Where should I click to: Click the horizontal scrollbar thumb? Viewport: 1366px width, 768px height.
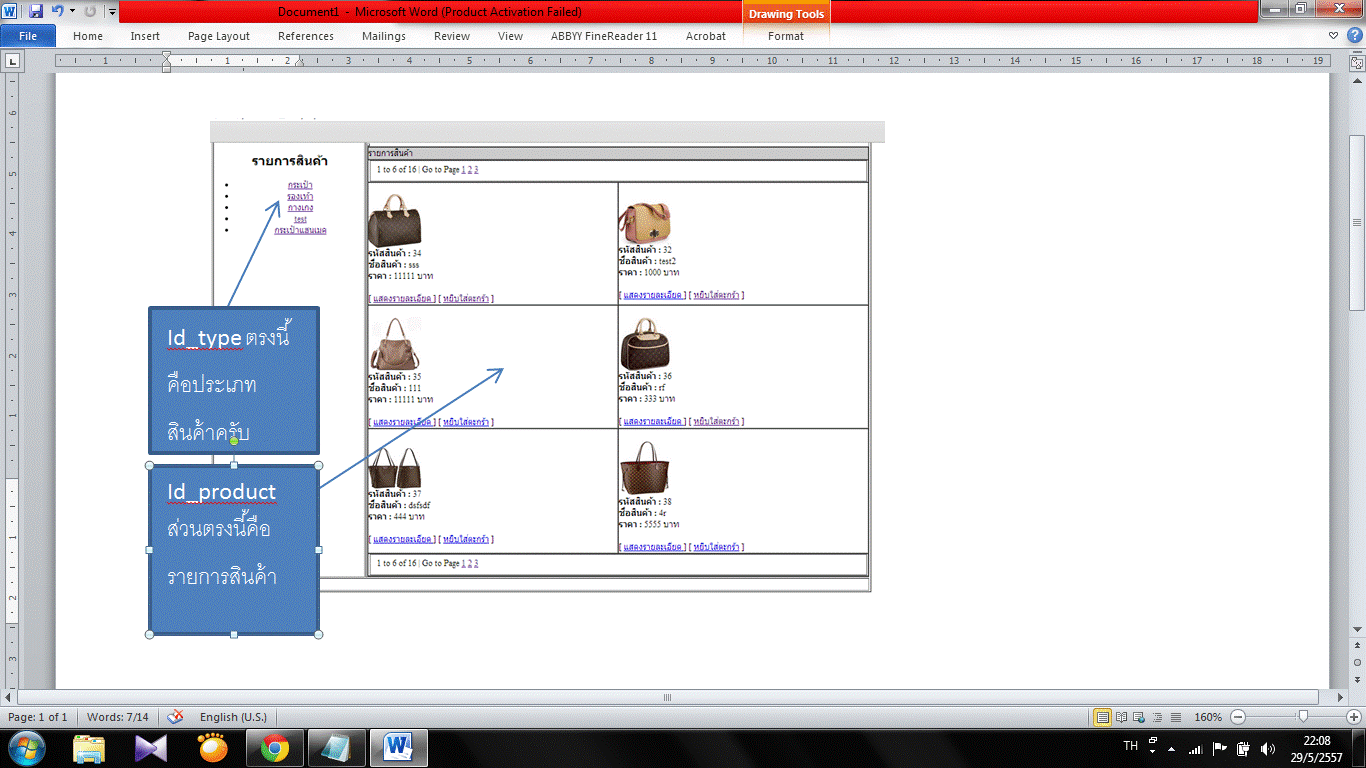667,697
